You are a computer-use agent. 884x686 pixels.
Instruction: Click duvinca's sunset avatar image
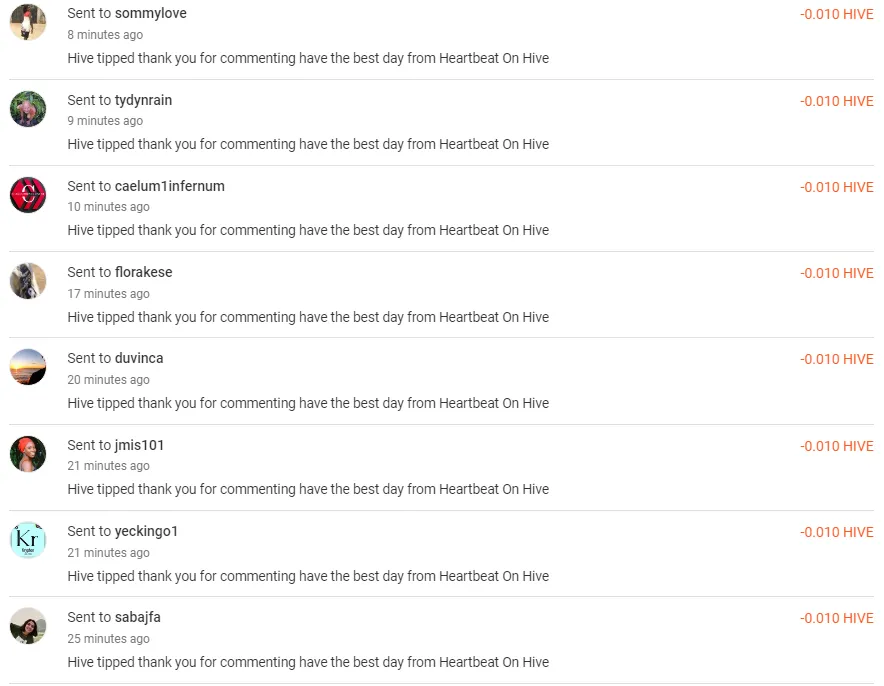click(x=28, y=367)
